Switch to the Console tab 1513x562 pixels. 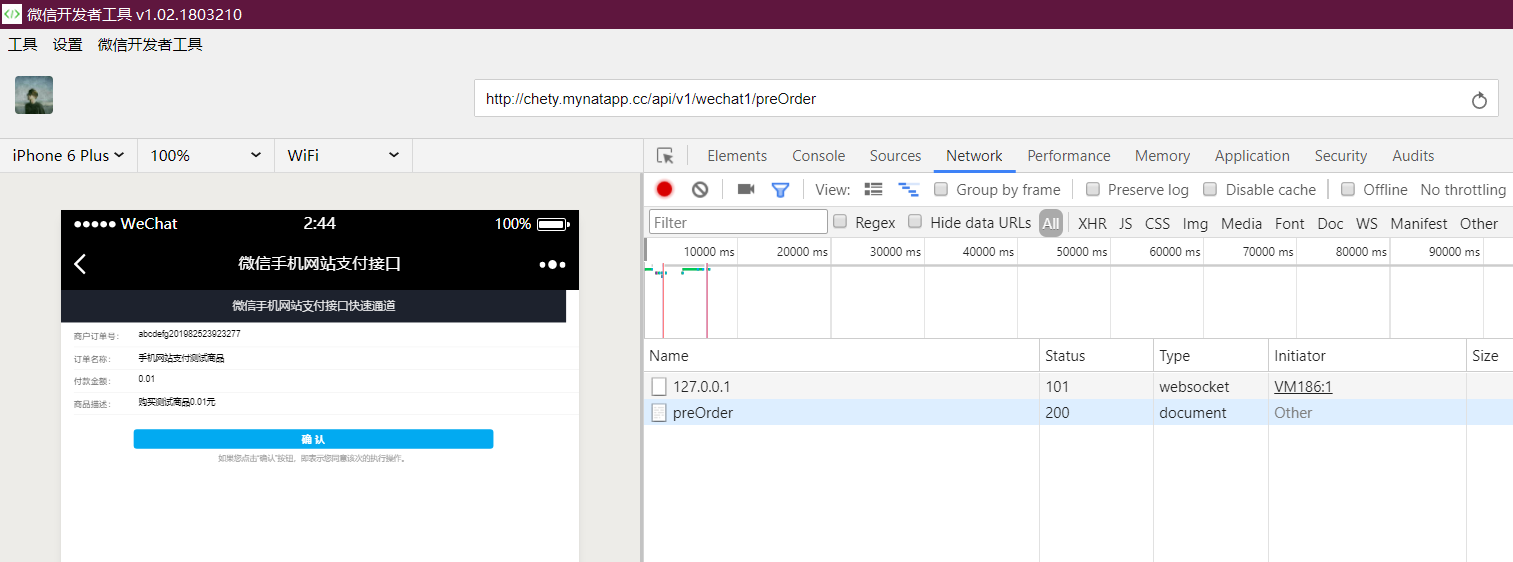click(819, 156)
